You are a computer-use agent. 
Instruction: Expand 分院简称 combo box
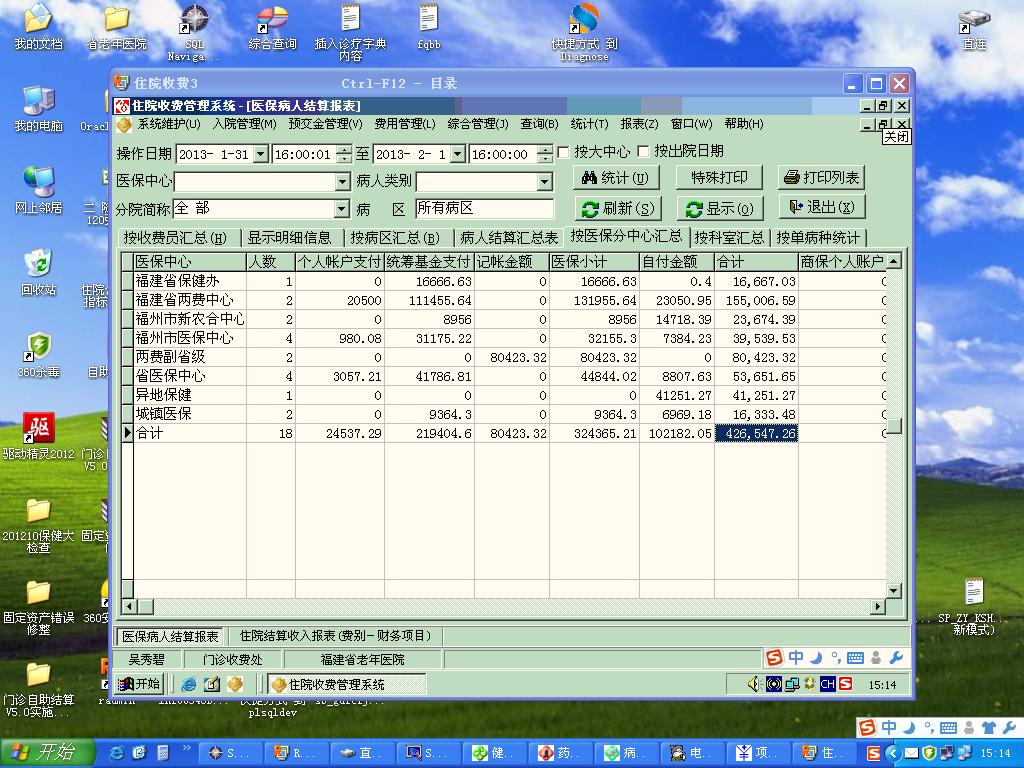pos(341,209)
